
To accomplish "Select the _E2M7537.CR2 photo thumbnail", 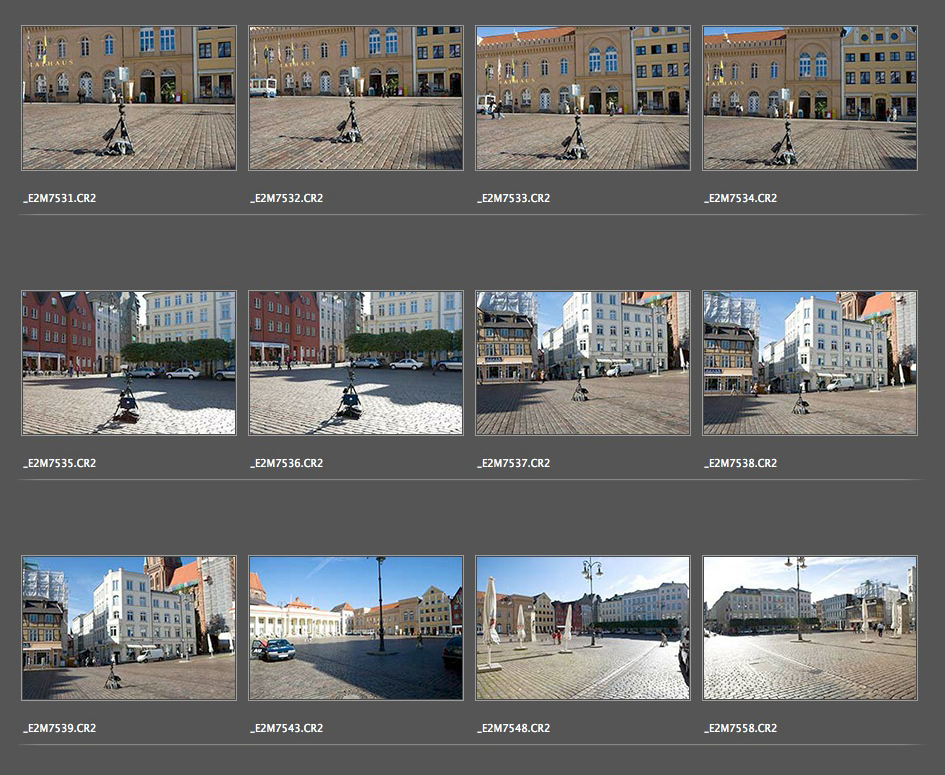I will (x=583, y=363).
